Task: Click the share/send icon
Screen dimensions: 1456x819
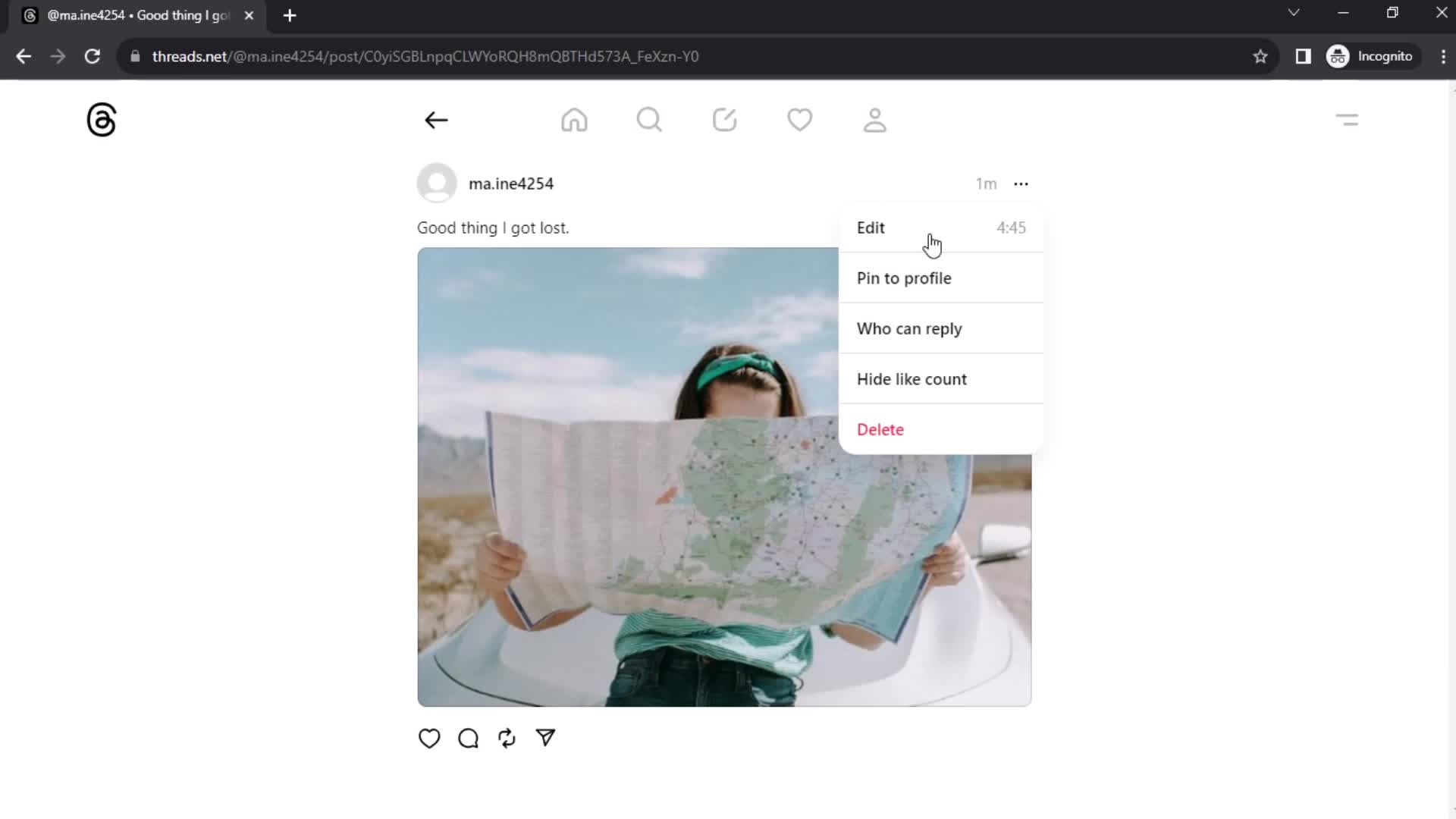Action: pos(546,738)
